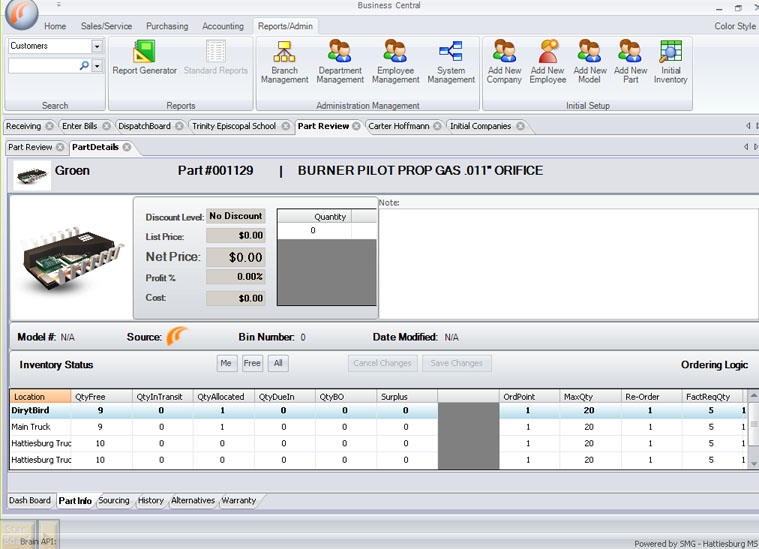Viewport: 759px width, 549px height.
Task: Open the Sales/Service ribbon tab
Action: coord(106,26)
